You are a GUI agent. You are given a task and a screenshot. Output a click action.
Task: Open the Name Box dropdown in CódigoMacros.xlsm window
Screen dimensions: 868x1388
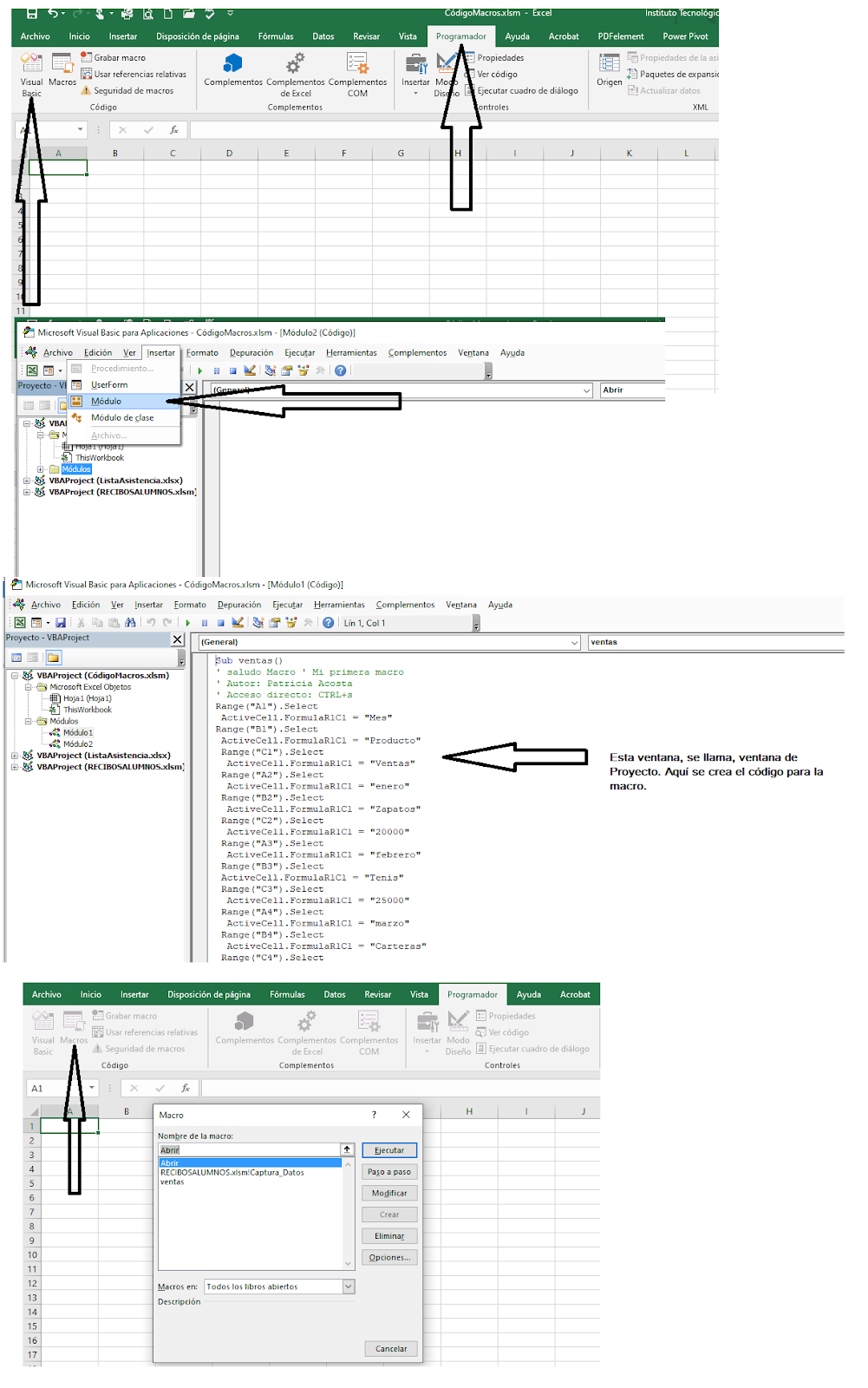coord(80,130)
